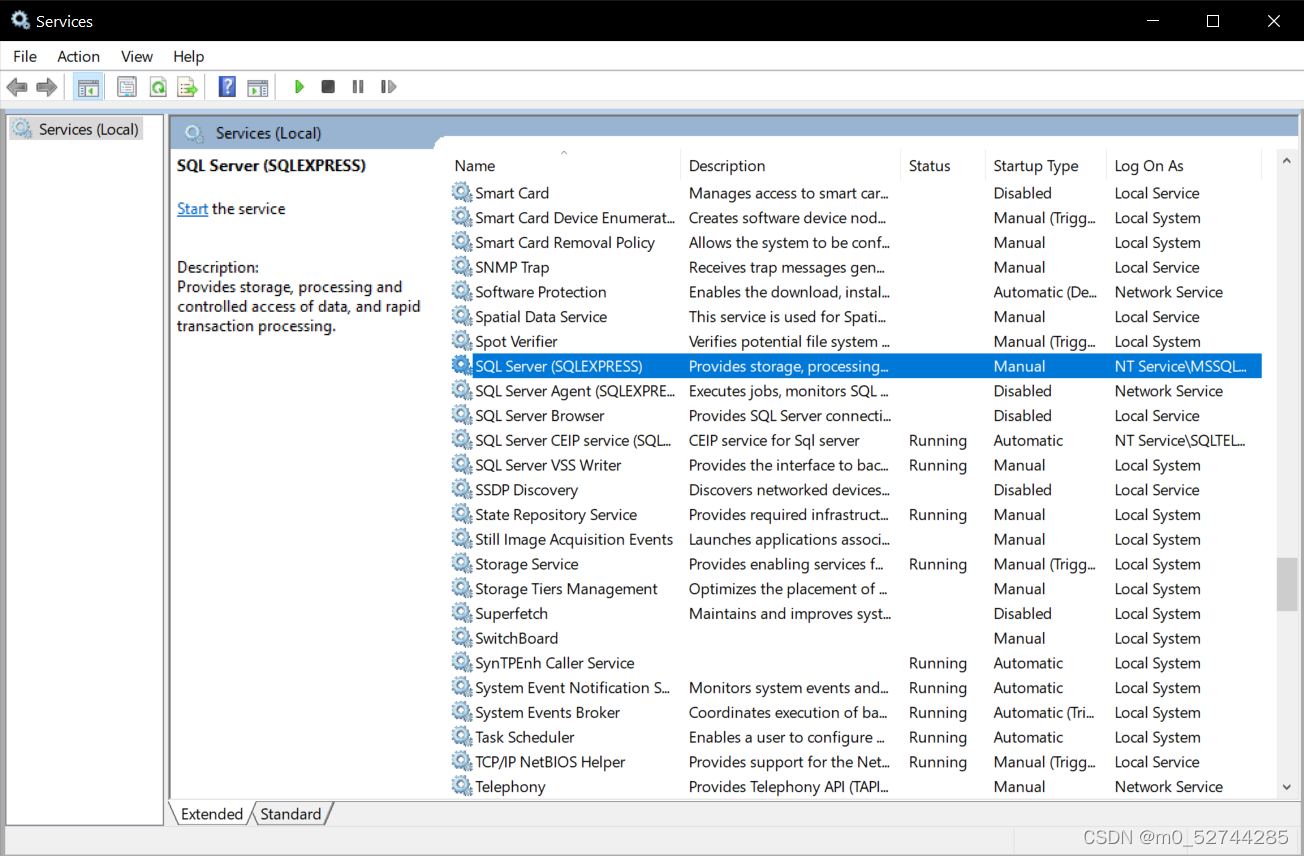Toggle the console tree pane visibility
The image size is (1304, 856).
[x=88, y=86]
